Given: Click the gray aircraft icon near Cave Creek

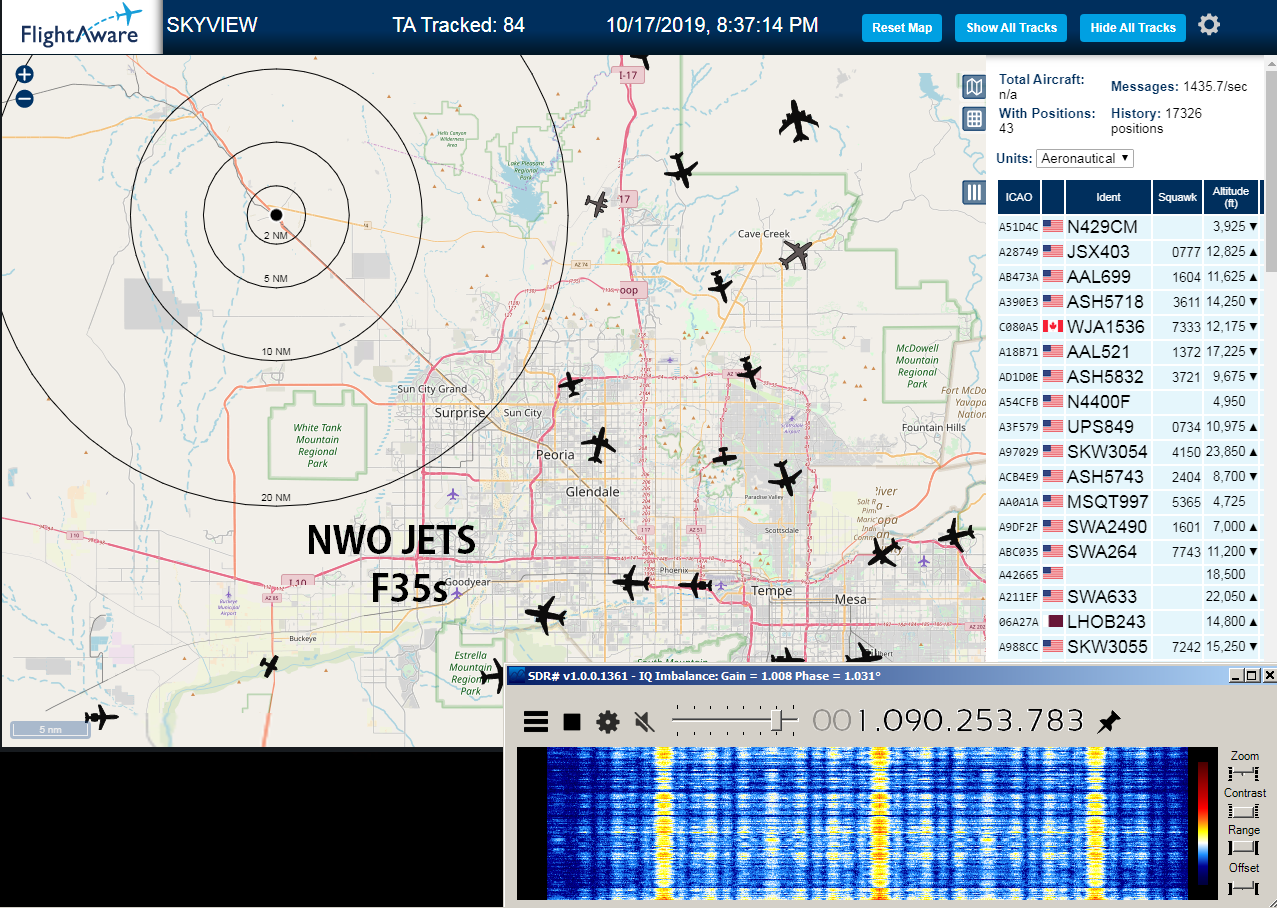Looking at the screenshot, I should tap(797, 254).
